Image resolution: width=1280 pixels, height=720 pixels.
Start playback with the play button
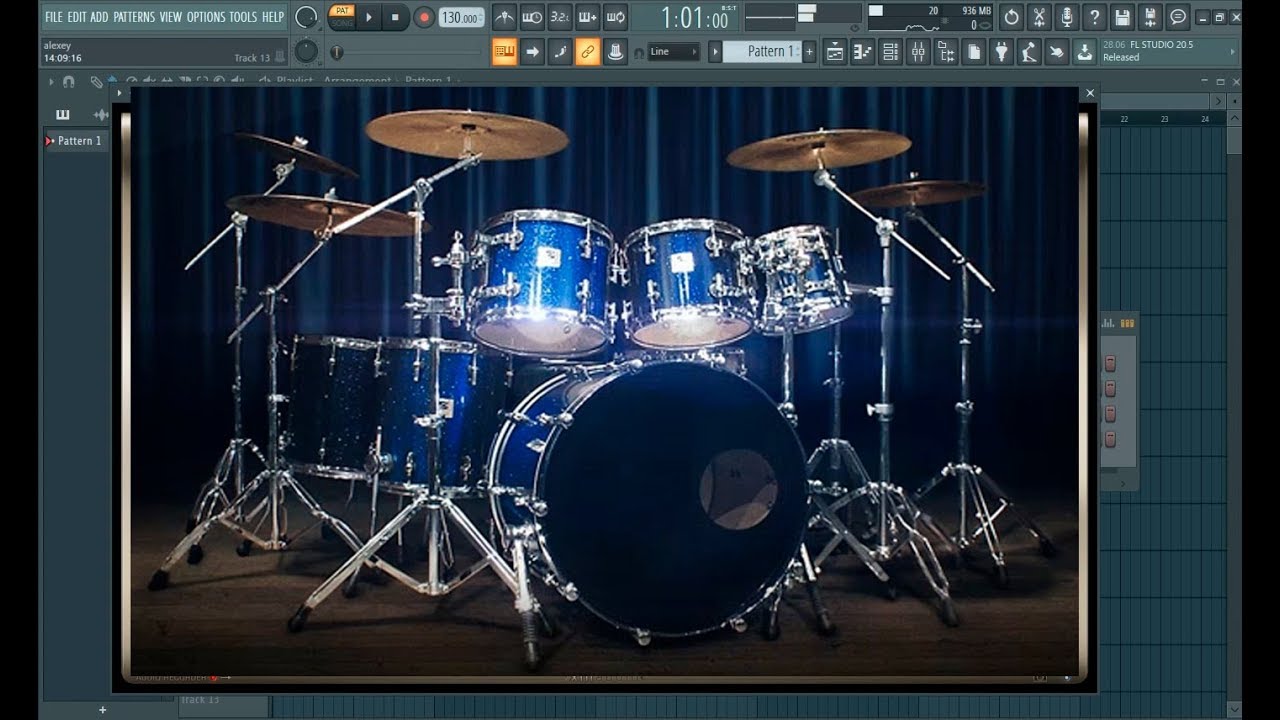369,17
